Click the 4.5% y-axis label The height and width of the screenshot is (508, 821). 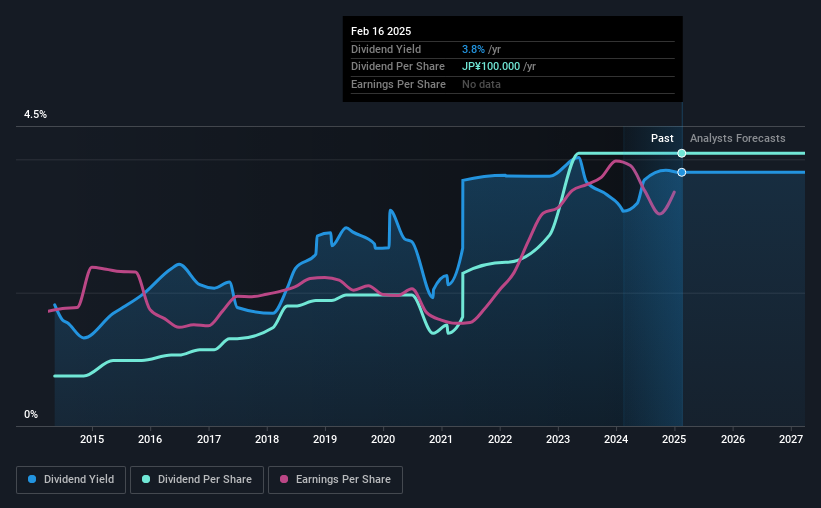[x=35, y=114]
